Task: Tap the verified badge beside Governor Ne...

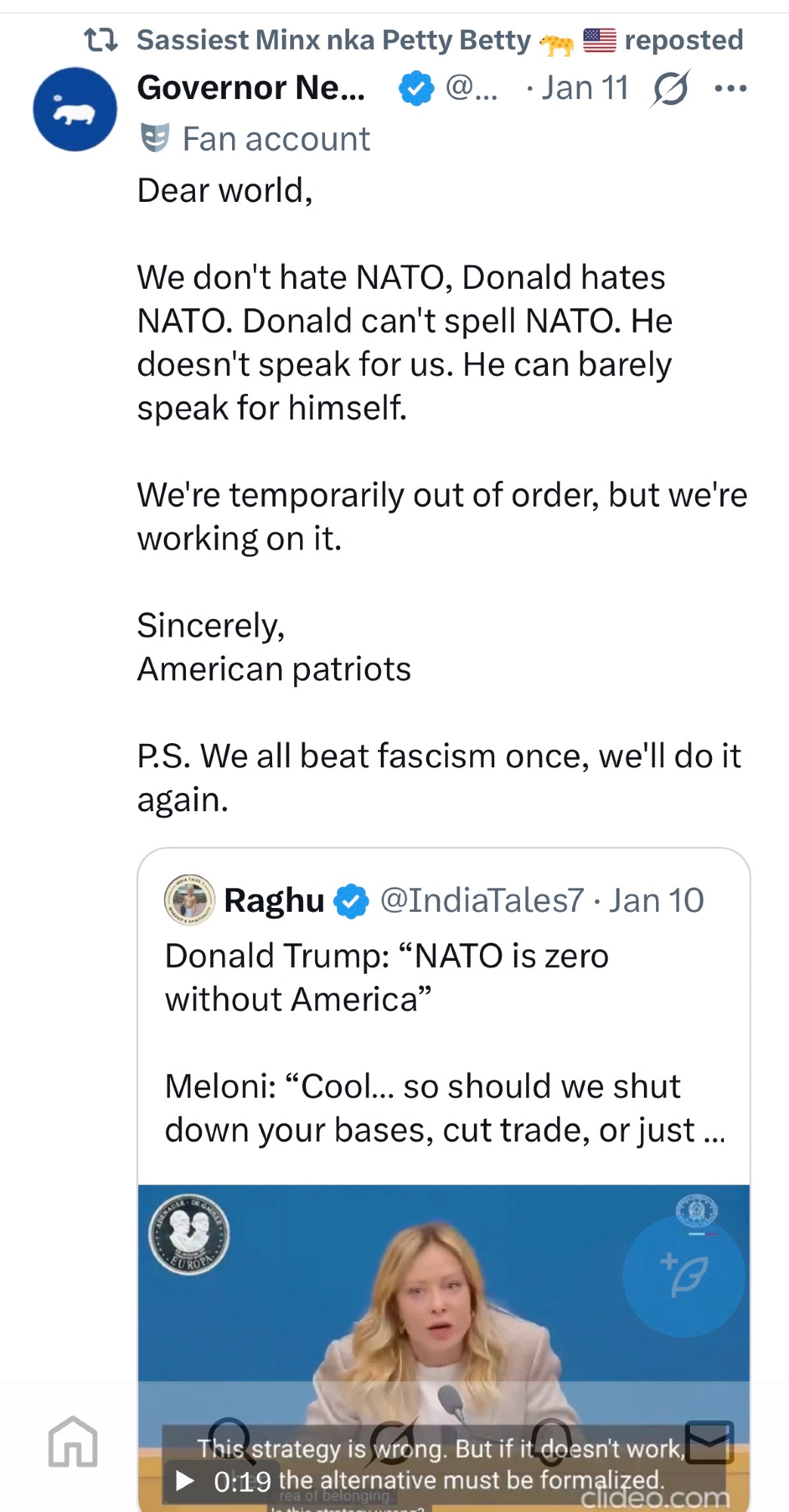Action: (416, 88)
